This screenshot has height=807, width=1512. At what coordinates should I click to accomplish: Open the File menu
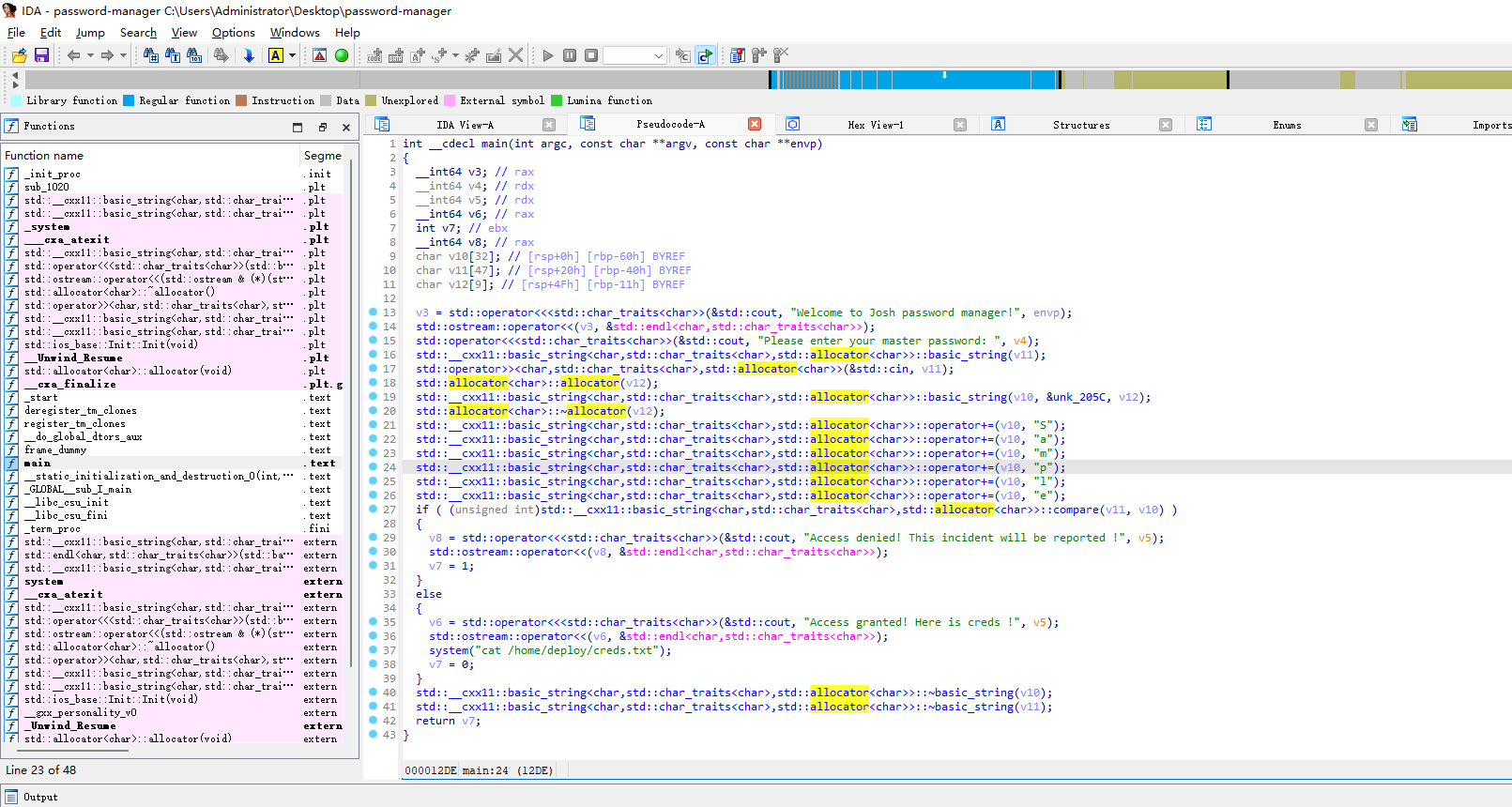click(x=16, y=32)
